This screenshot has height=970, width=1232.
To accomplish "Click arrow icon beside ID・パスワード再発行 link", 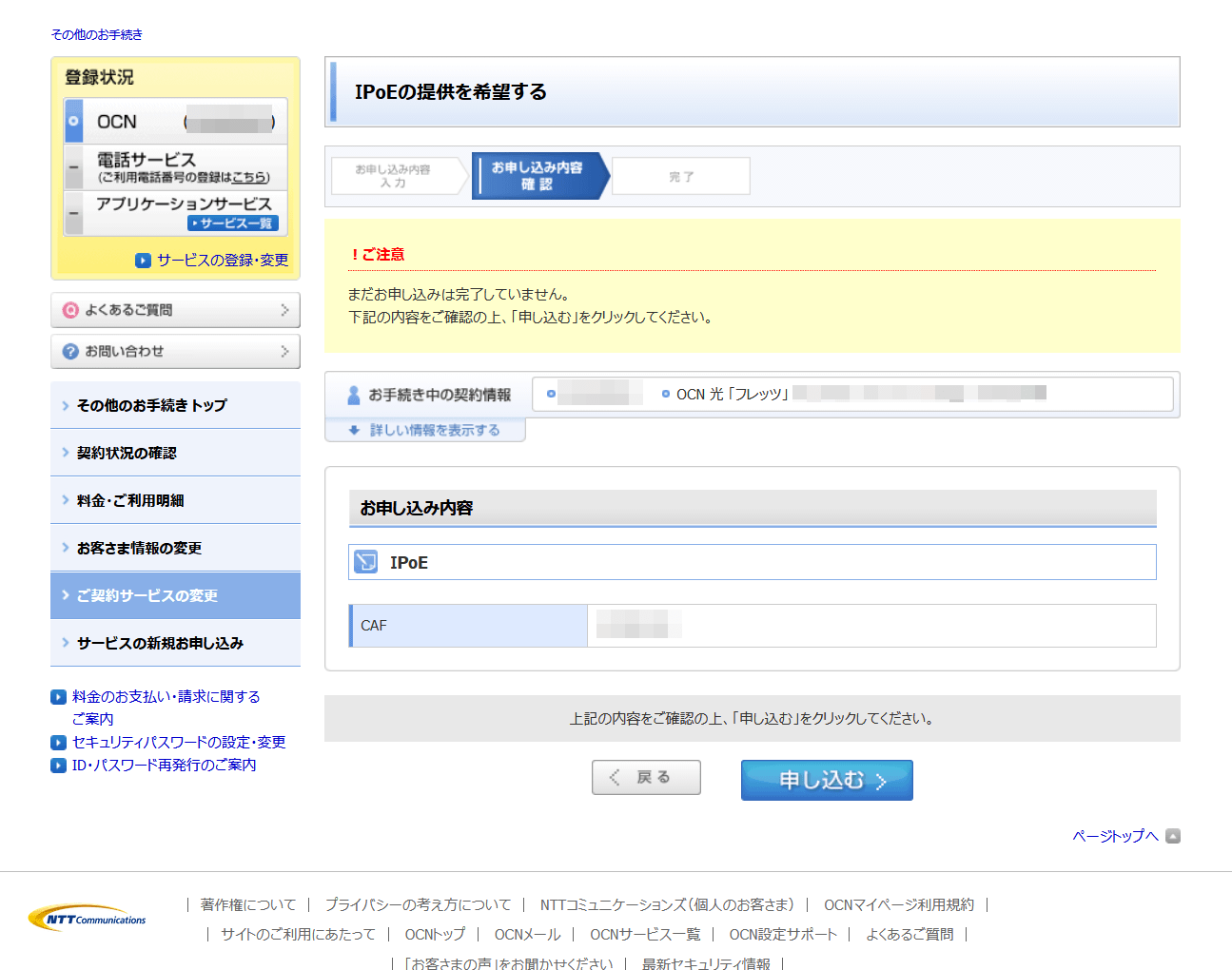I will click(x=59, y=766).
